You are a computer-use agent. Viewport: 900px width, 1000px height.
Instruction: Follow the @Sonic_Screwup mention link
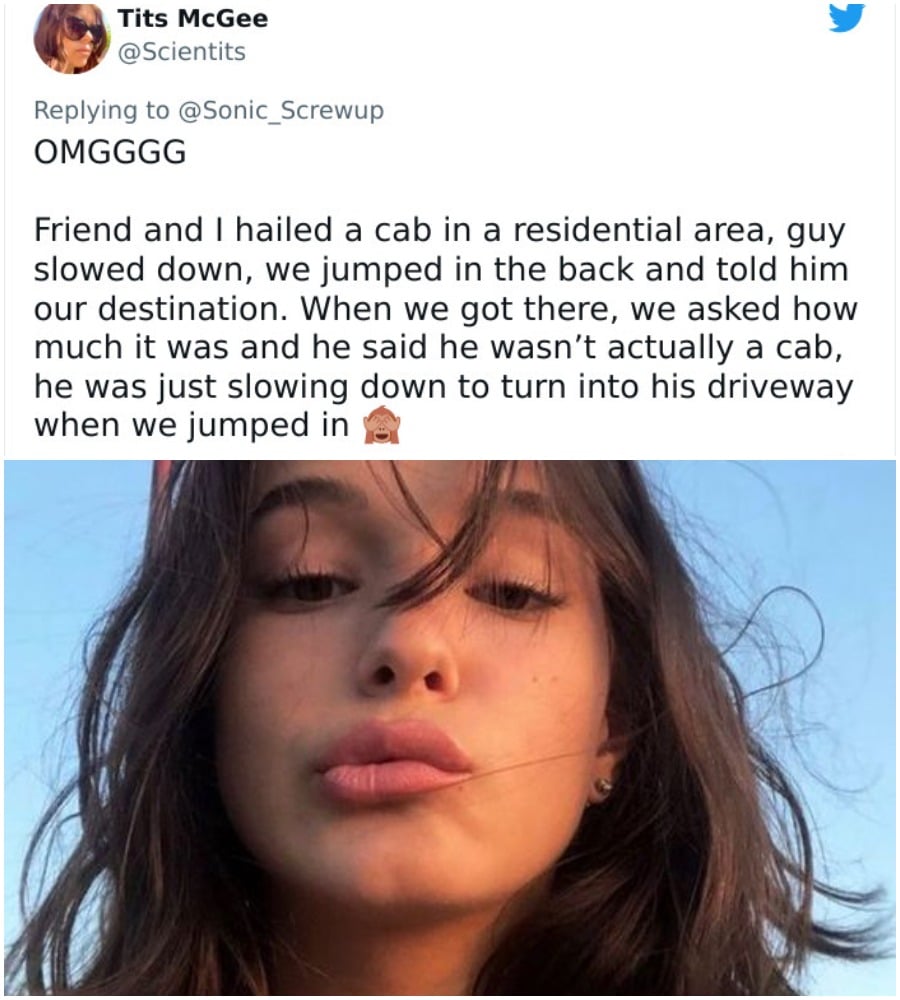click(281, 110)
